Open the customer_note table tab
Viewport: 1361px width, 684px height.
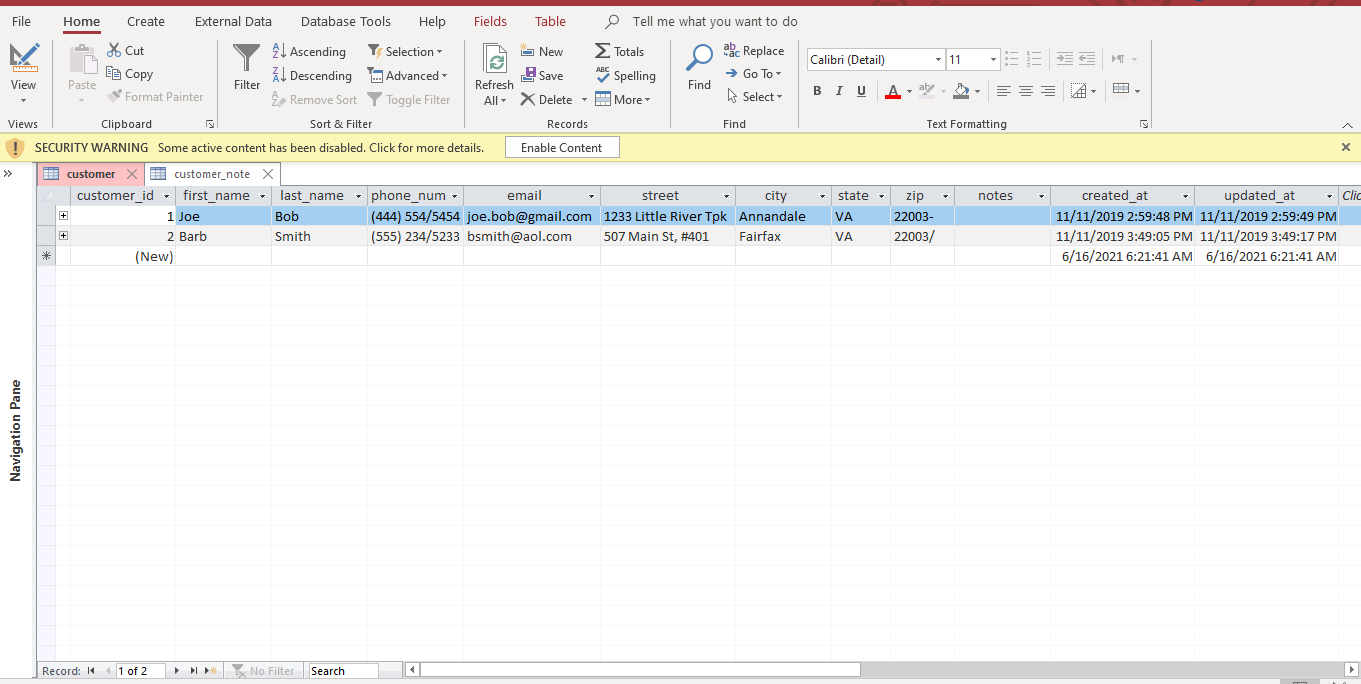coord(210,173)
